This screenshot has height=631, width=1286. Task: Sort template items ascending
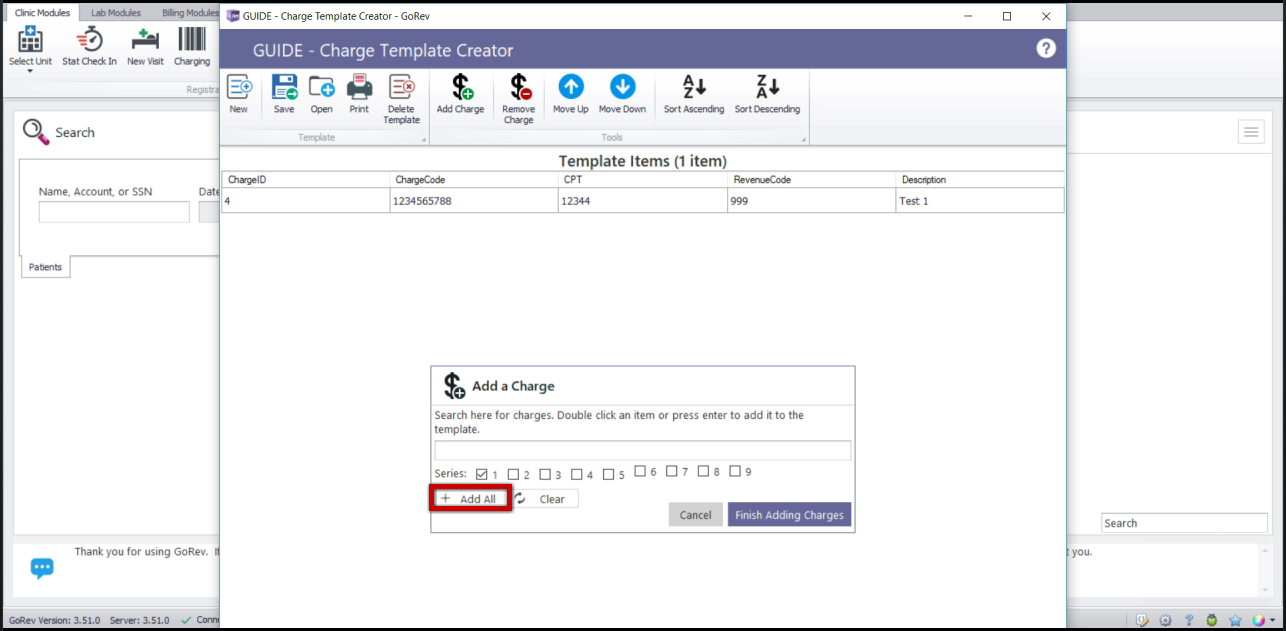(694, 94)
